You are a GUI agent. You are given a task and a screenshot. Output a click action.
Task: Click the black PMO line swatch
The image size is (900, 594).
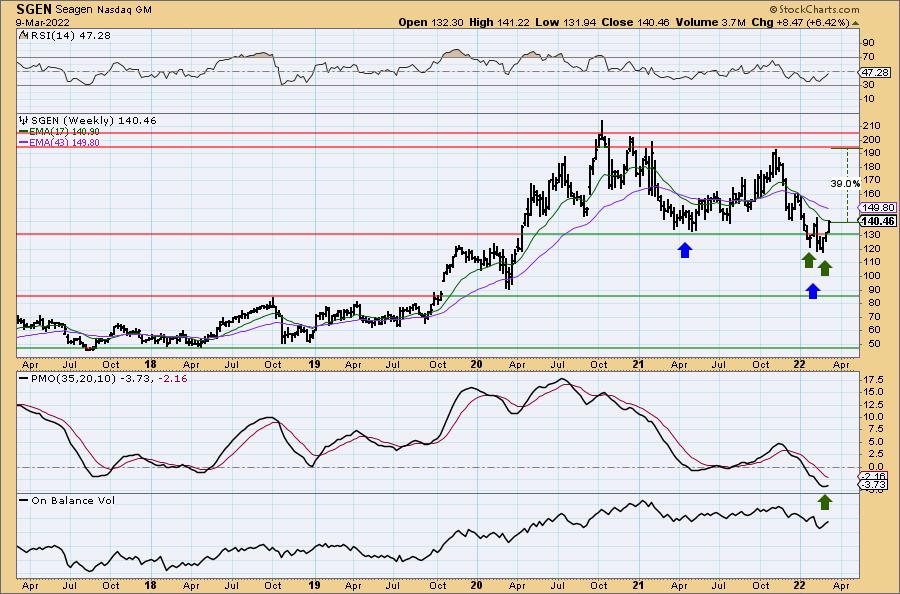(x=24, y=379)
